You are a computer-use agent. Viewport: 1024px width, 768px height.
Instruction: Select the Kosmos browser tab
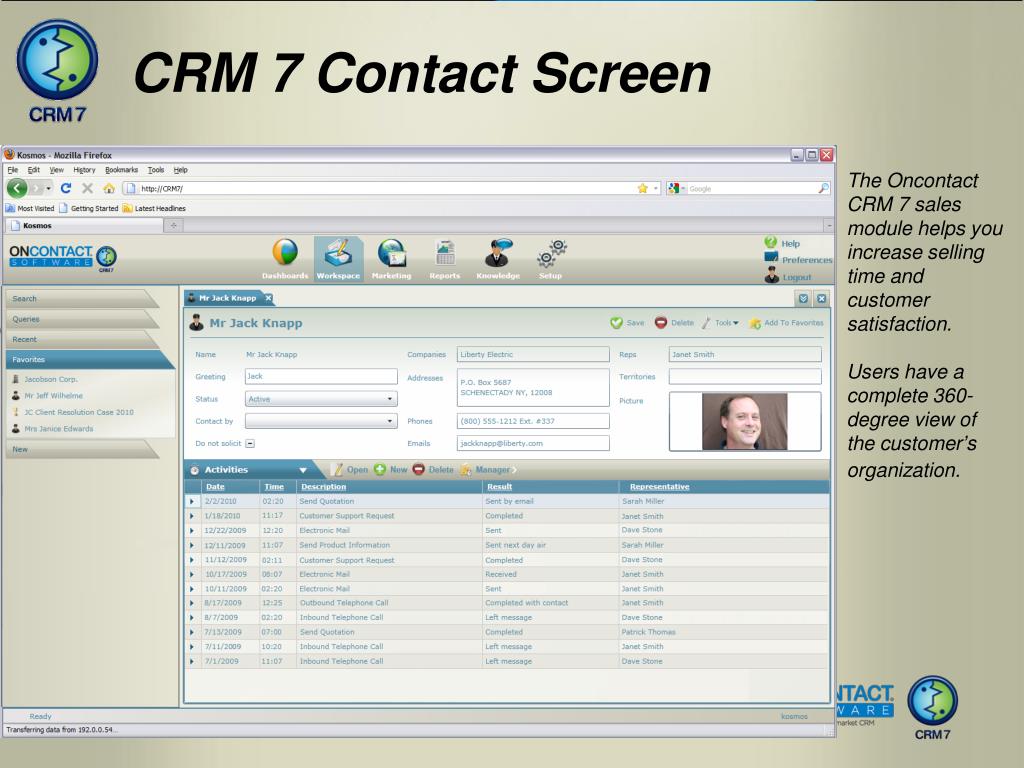pos(84,225)
